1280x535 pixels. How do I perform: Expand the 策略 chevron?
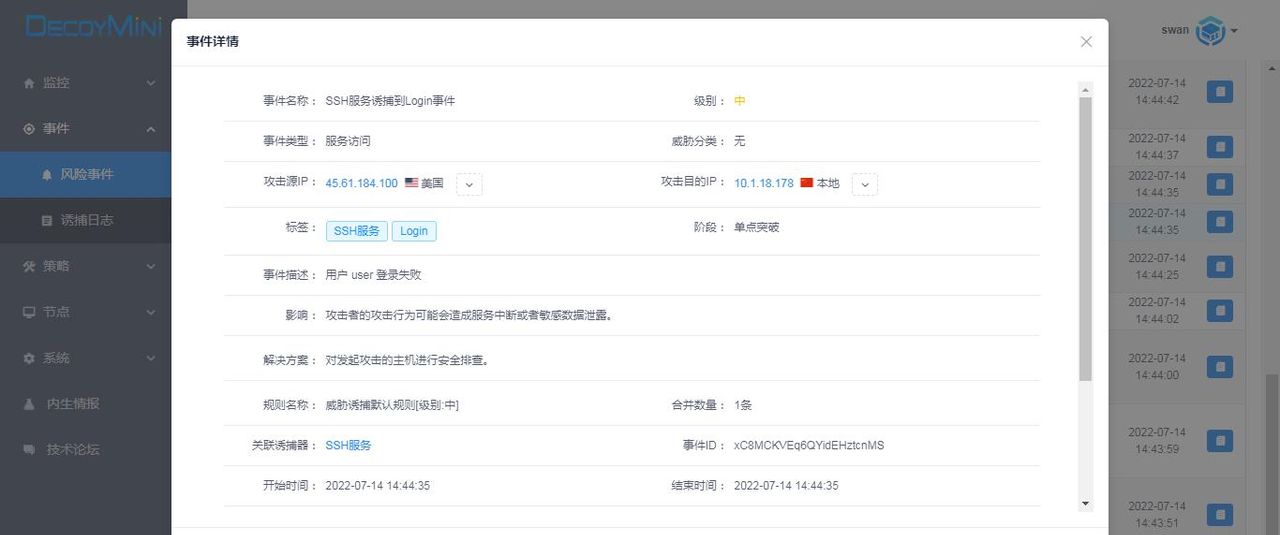[151, 266]
